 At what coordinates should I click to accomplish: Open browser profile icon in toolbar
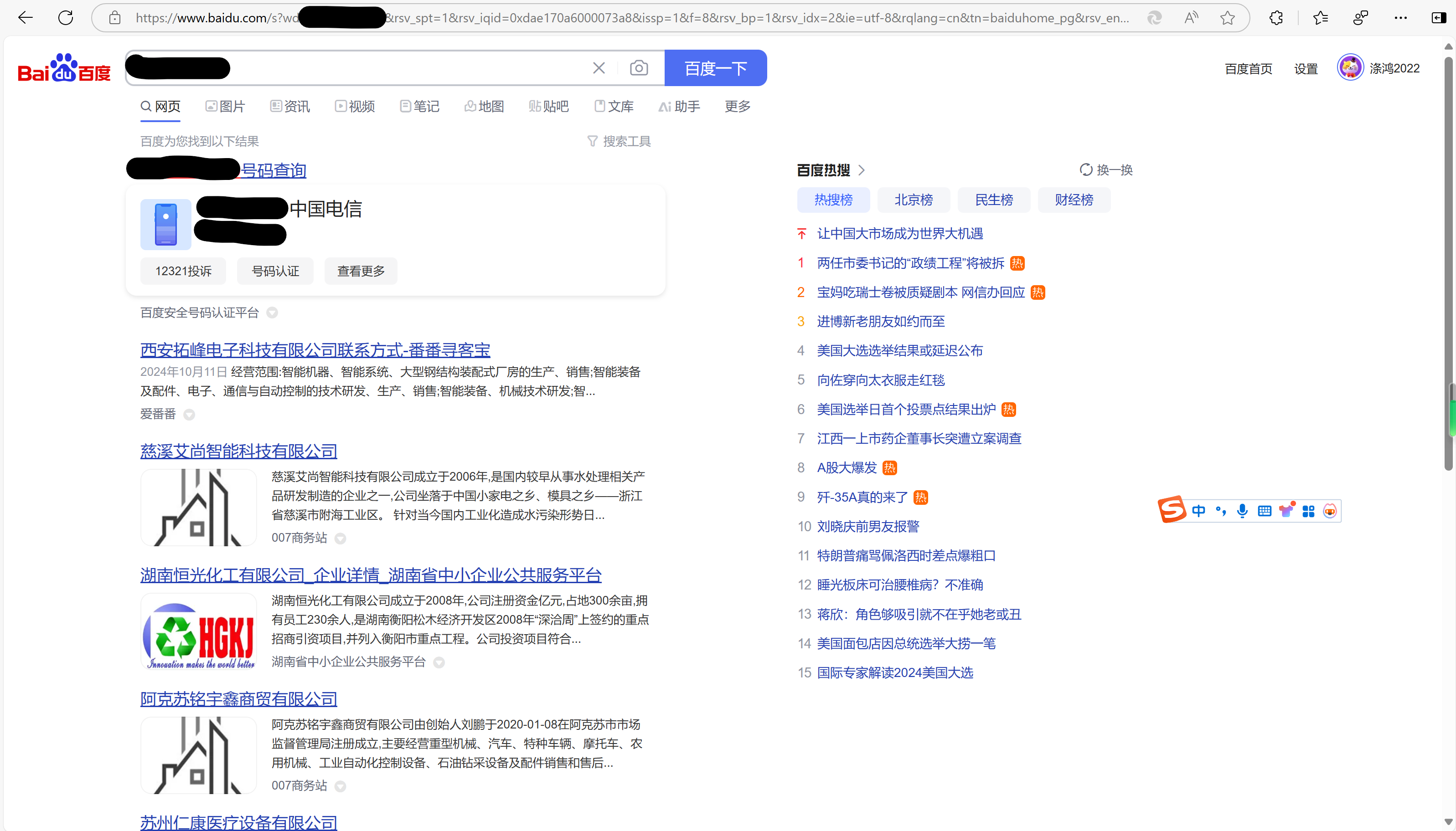tap(1361, 18)
